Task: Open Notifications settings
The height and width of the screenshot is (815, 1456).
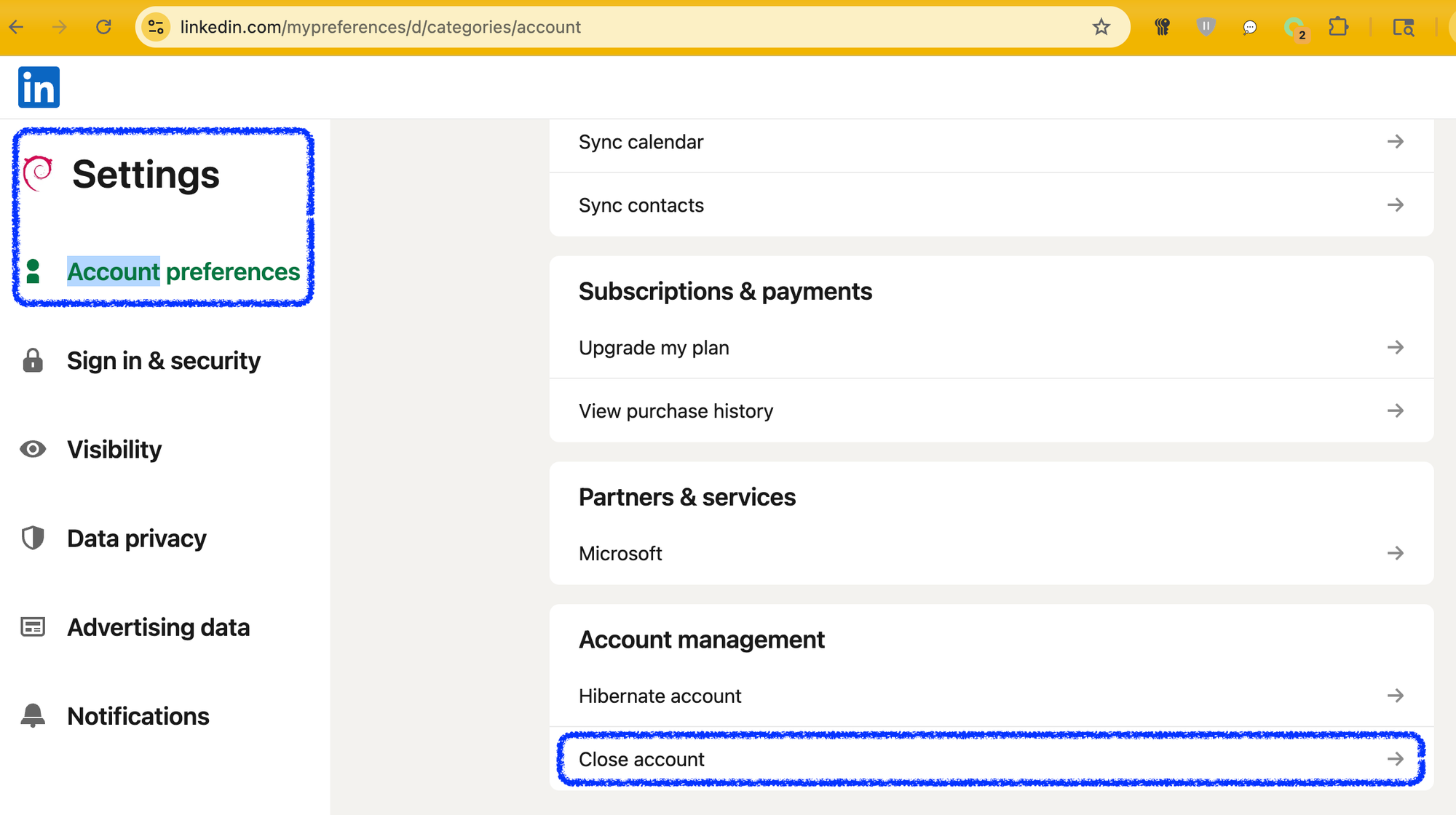Action: (138, 716)
